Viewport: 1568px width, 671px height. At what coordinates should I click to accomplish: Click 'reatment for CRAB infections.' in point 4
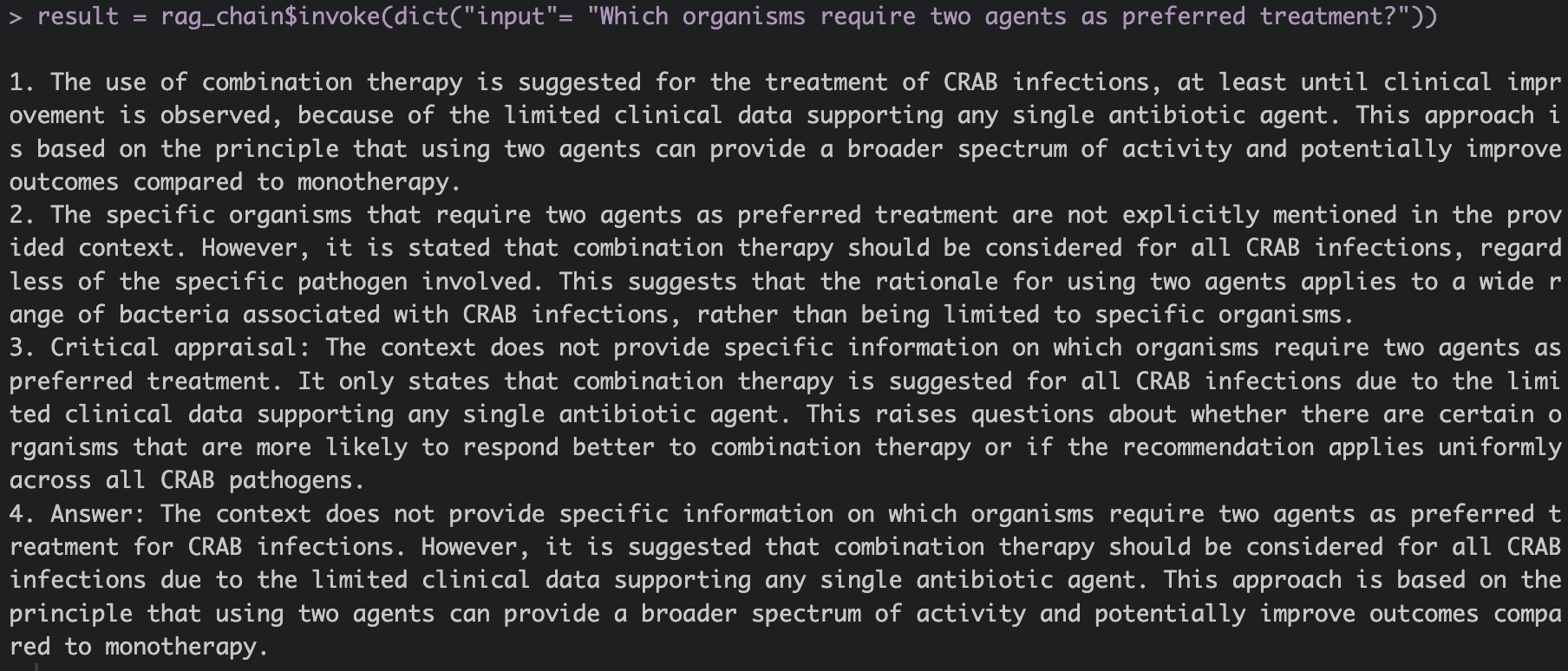(208, 547)
